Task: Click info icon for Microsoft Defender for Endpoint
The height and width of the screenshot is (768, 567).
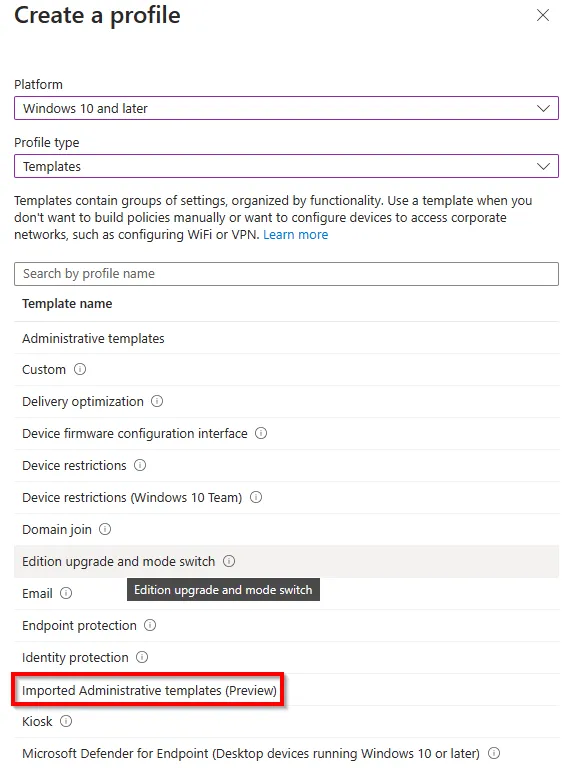Action: coord(494,753)
